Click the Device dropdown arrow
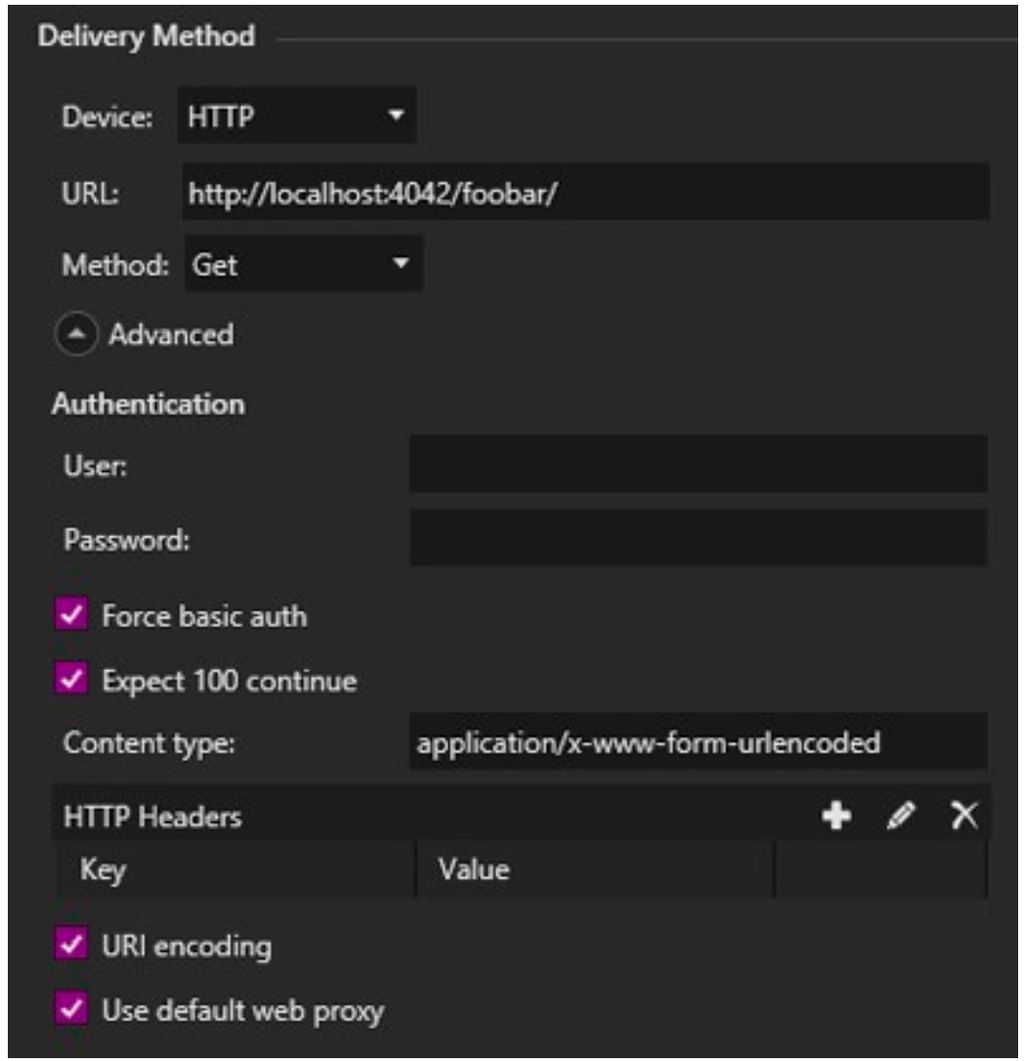1024x1061 pixels. (x=397, y=115)
